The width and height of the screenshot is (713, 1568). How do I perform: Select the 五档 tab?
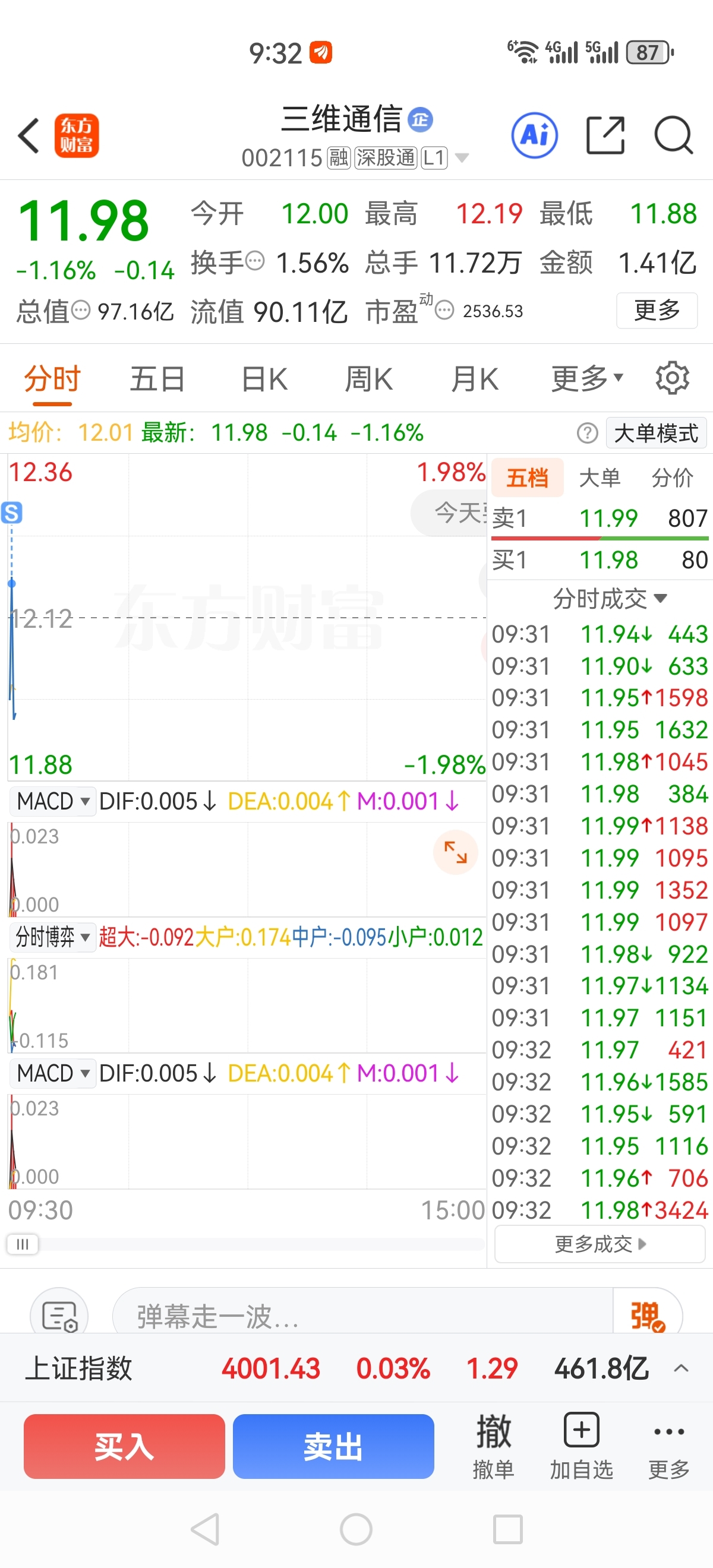(x=527, y=478)
